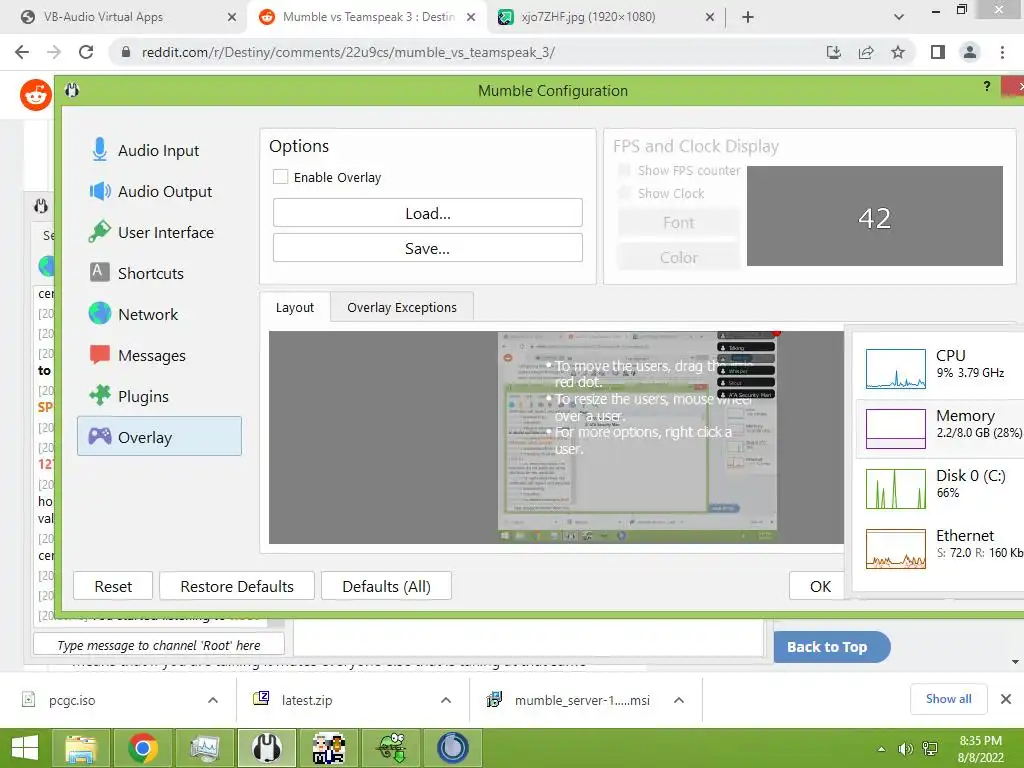Open the latest.zip downloaded file
Viewport: 1024px width, 768px height.
(306, 700)
